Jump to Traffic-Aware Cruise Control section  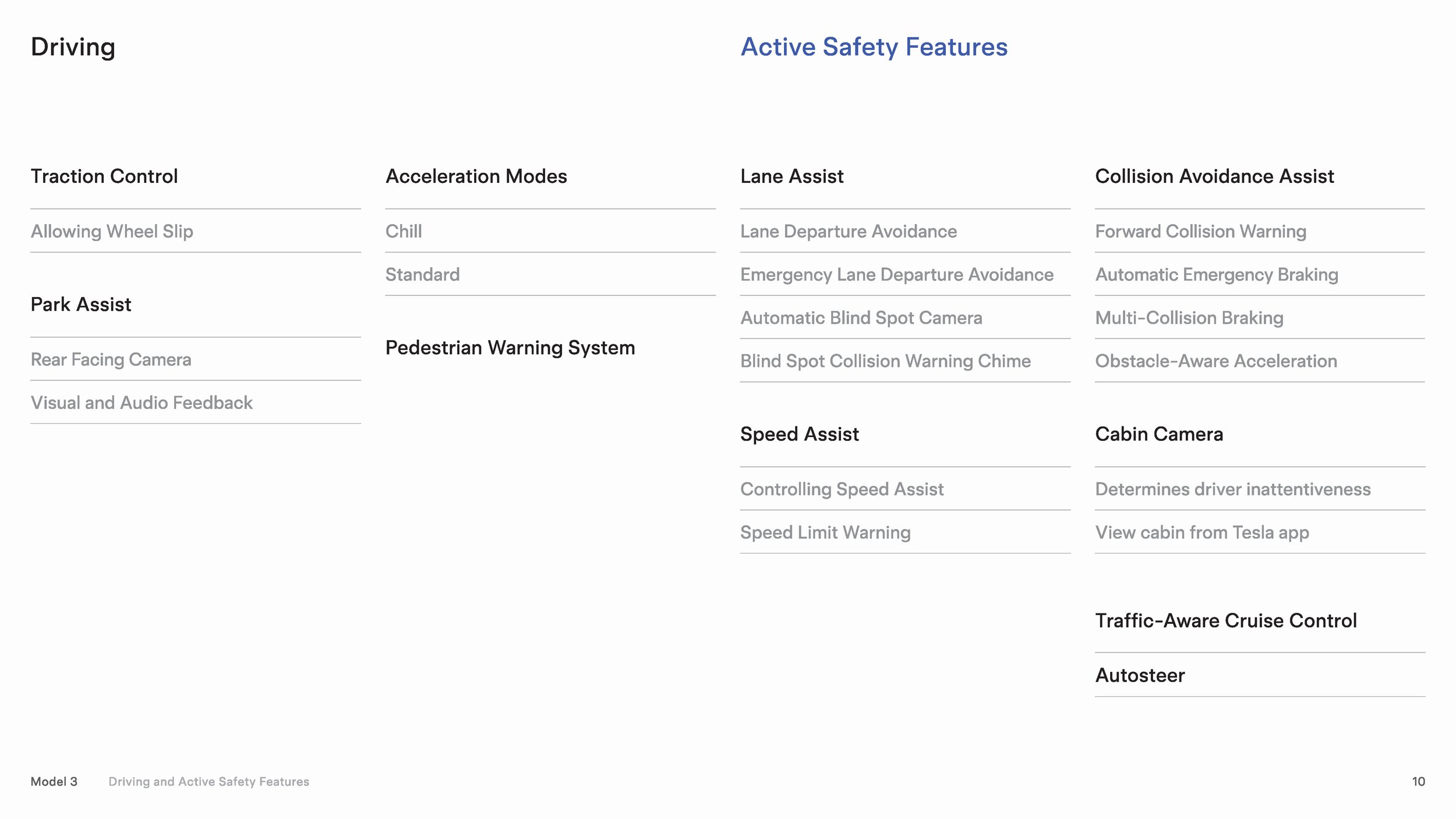[1226, 620]
